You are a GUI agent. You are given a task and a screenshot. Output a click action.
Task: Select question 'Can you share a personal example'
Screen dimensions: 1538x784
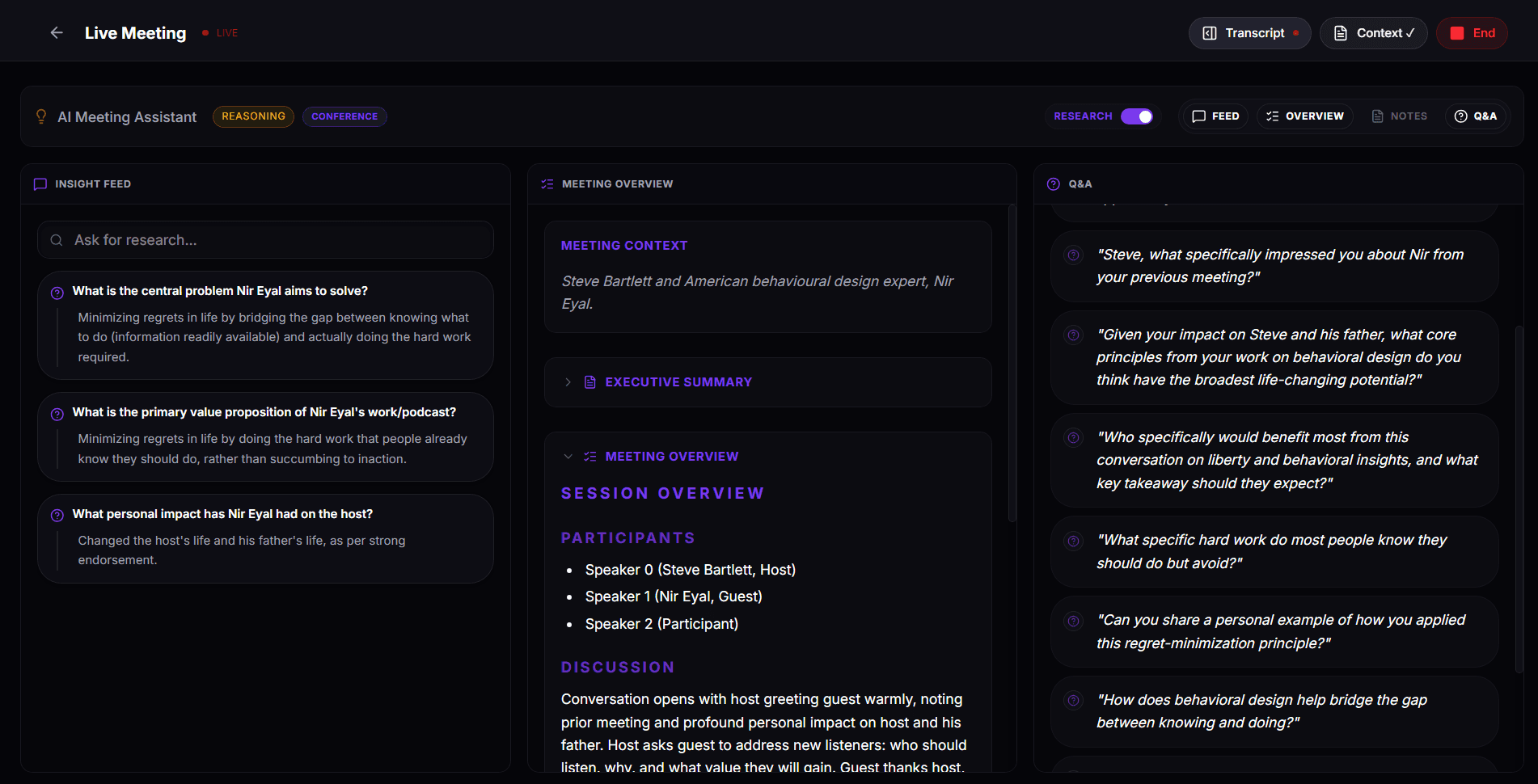point(1274,631)
